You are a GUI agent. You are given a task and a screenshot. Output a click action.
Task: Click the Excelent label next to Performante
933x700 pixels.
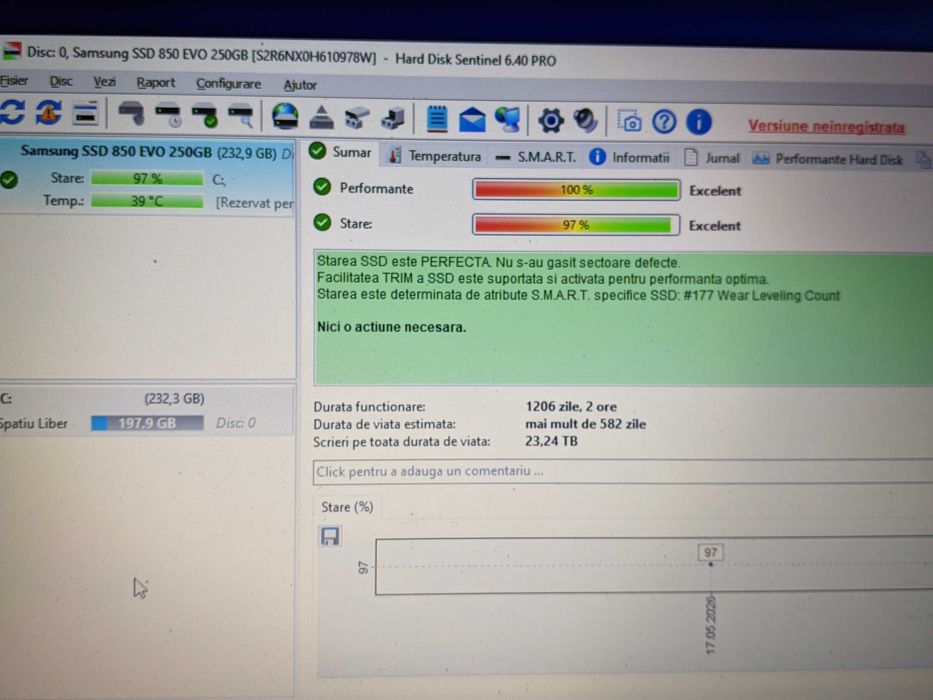pos(715,191)
